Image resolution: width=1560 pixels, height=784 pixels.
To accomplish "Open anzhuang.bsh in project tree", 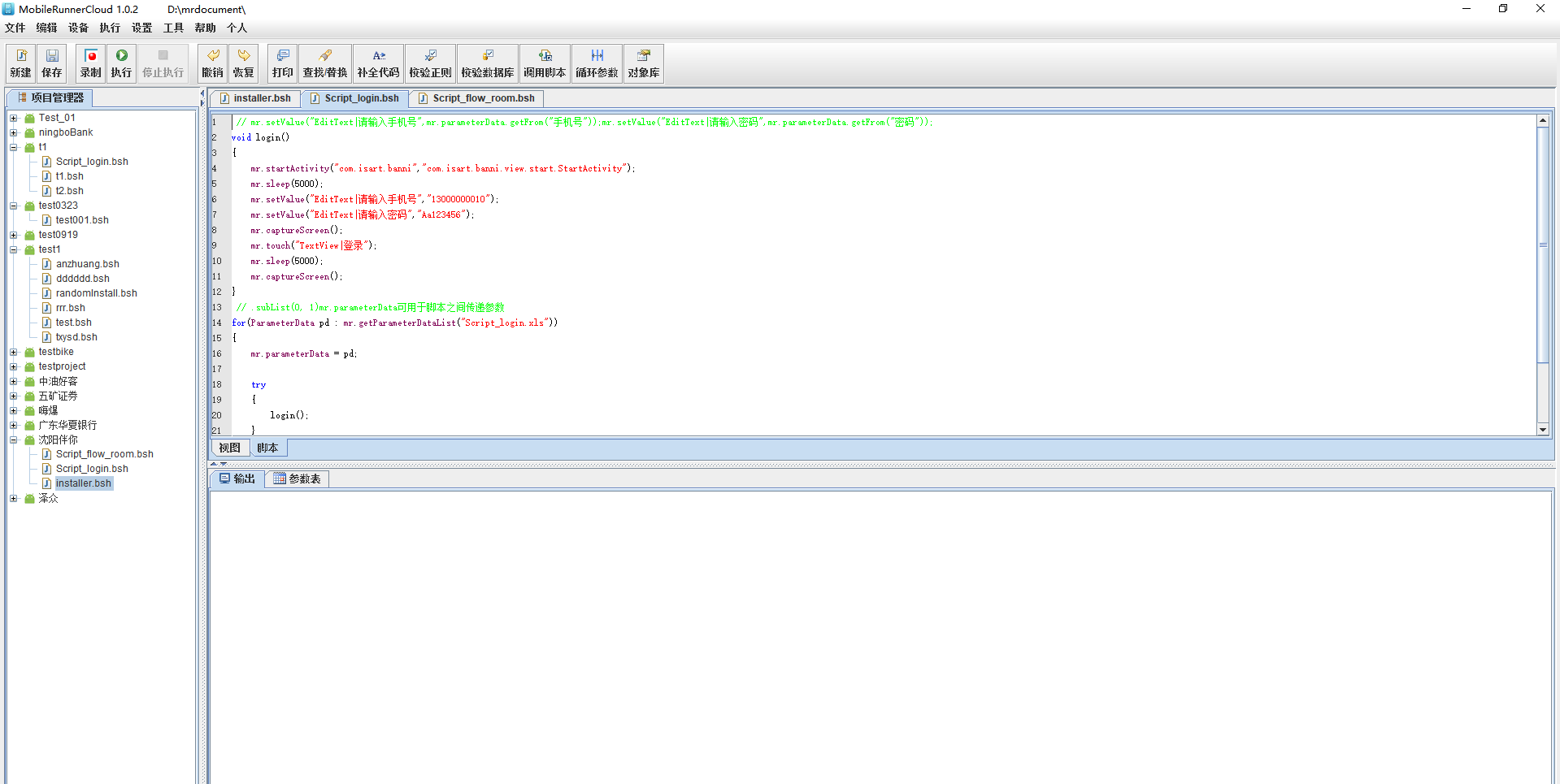I will (87, 264).
